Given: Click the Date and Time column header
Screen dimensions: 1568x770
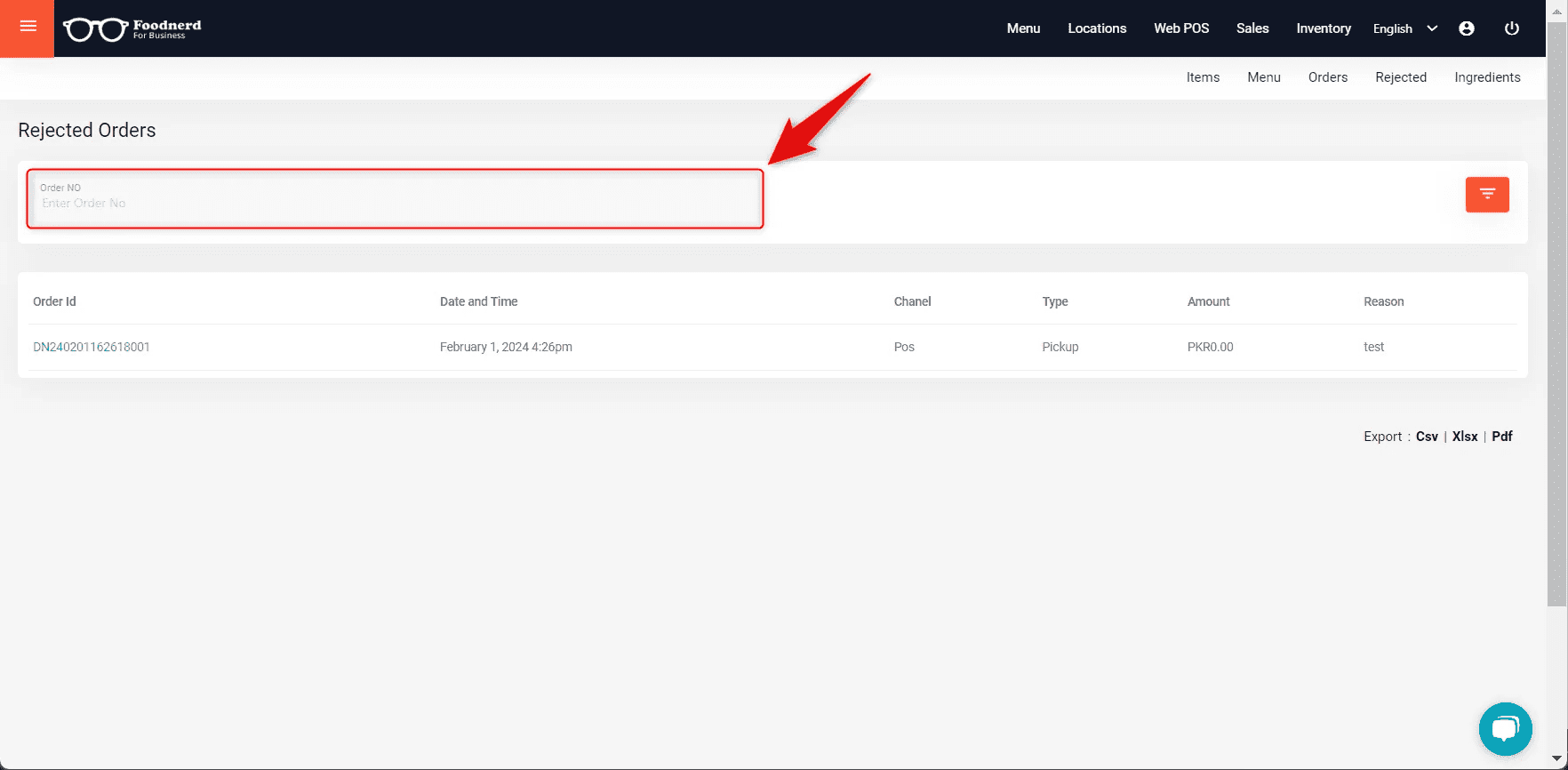Looking at the screenshot, I should (x=478, y=301).
